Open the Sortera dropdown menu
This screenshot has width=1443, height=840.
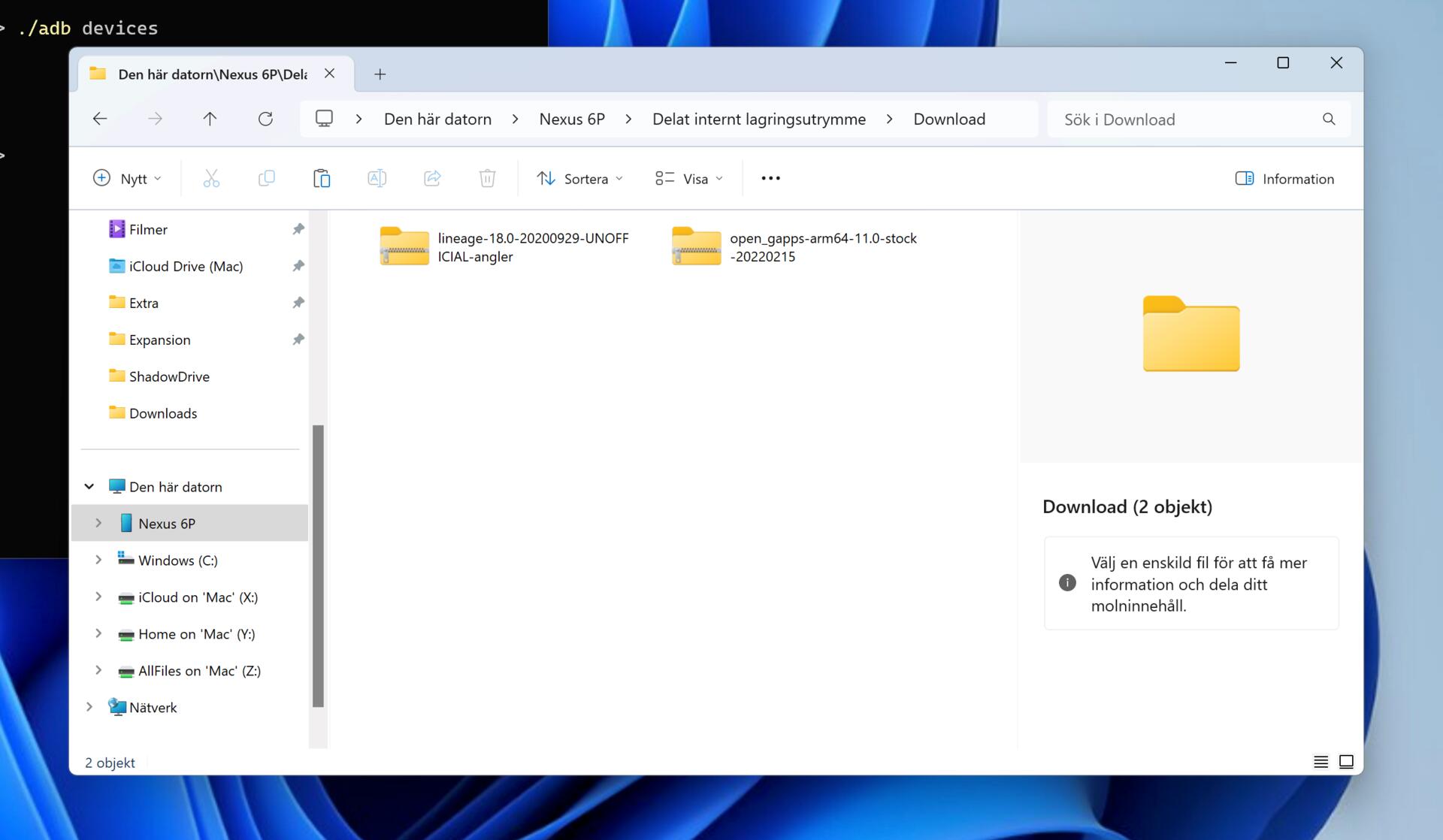(579, 179)
